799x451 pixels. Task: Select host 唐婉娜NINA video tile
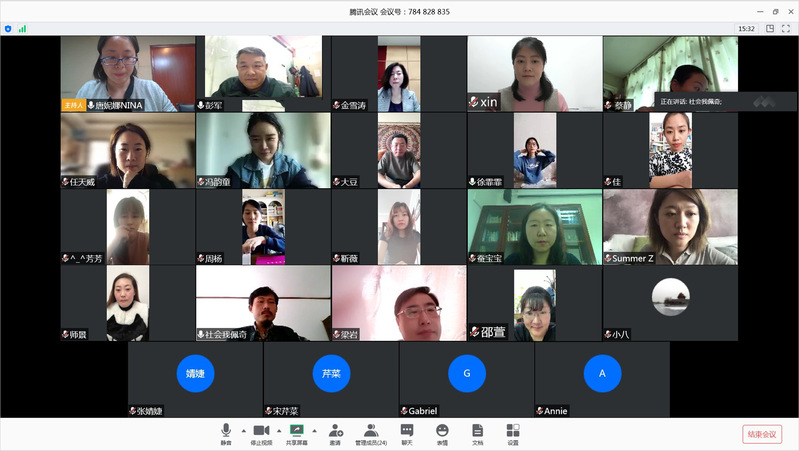click(127, 74)
